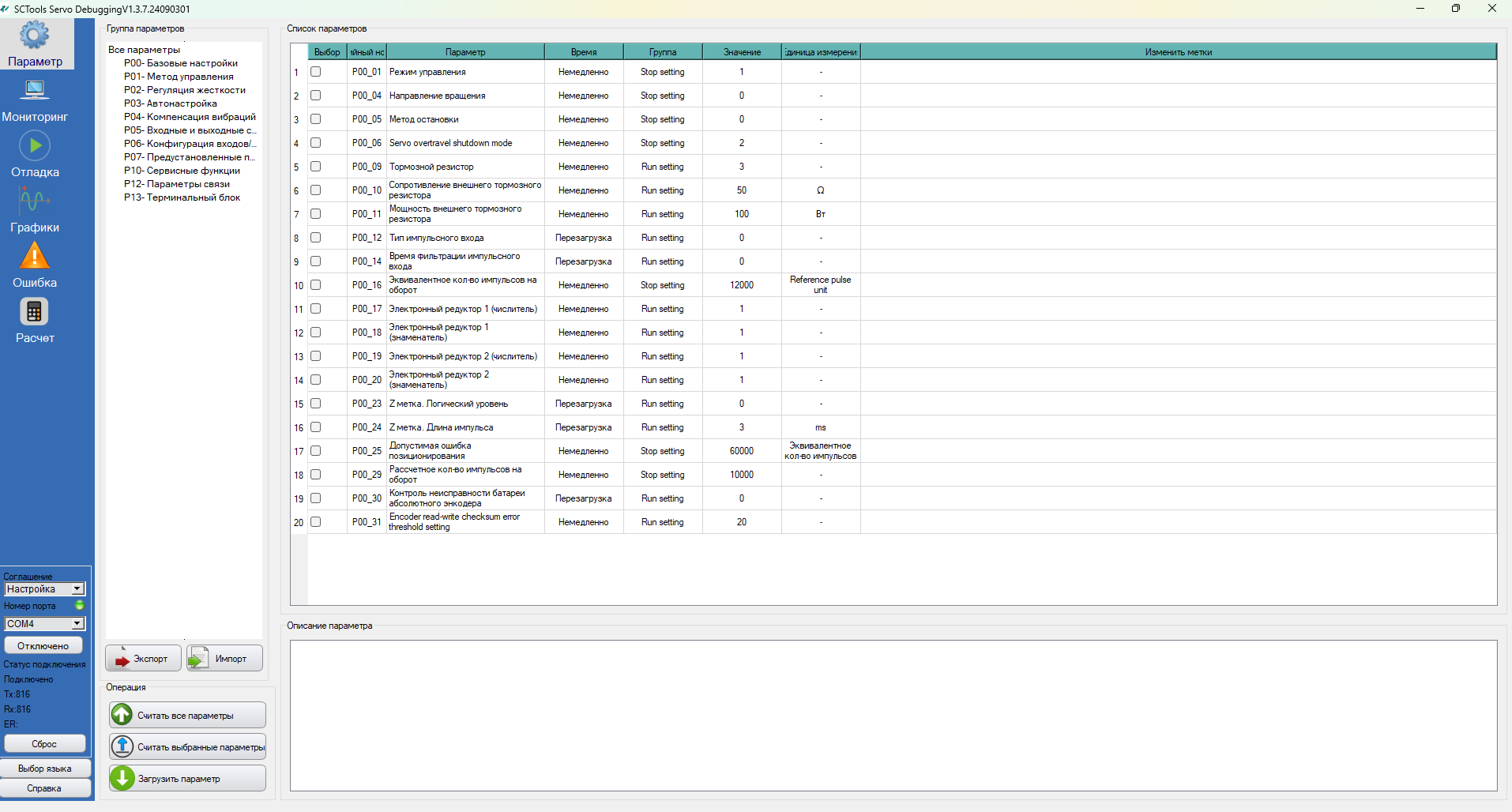
Task: Click value 50 for P00_10
Action: [742, 190]
